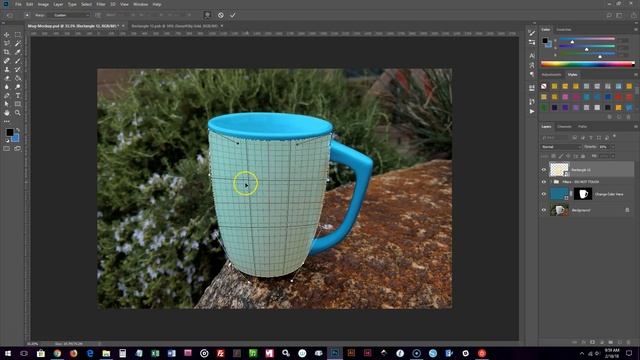This screenshot has width=640, height=360.
Task: Switch between free transform and warp modes
Action: pyautogui.click(x=207, y=15)
